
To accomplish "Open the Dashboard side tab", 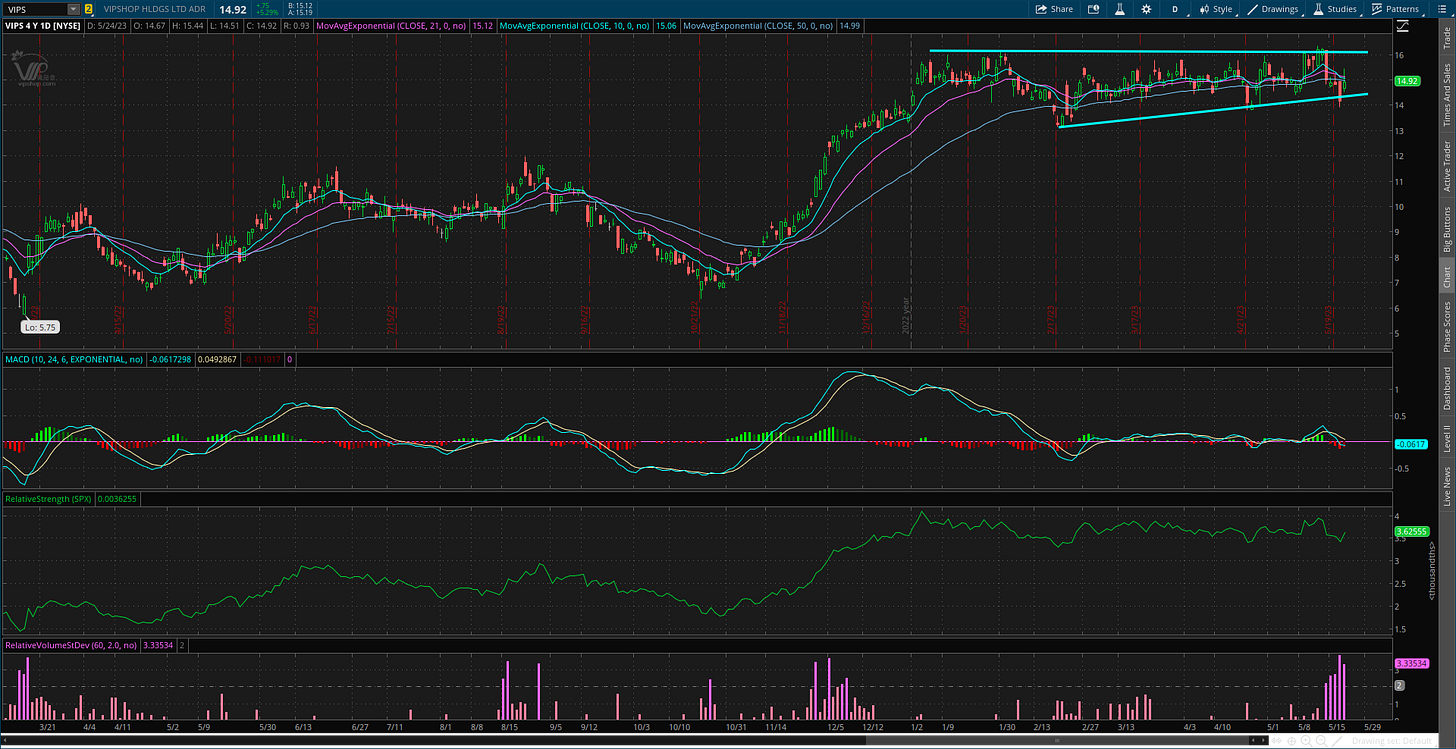I will 1446,388.
